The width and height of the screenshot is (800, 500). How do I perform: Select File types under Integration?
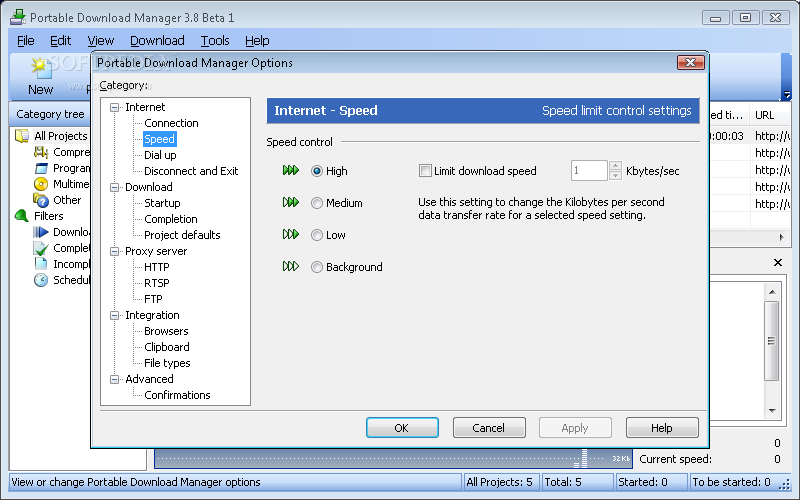pos(167,363)
